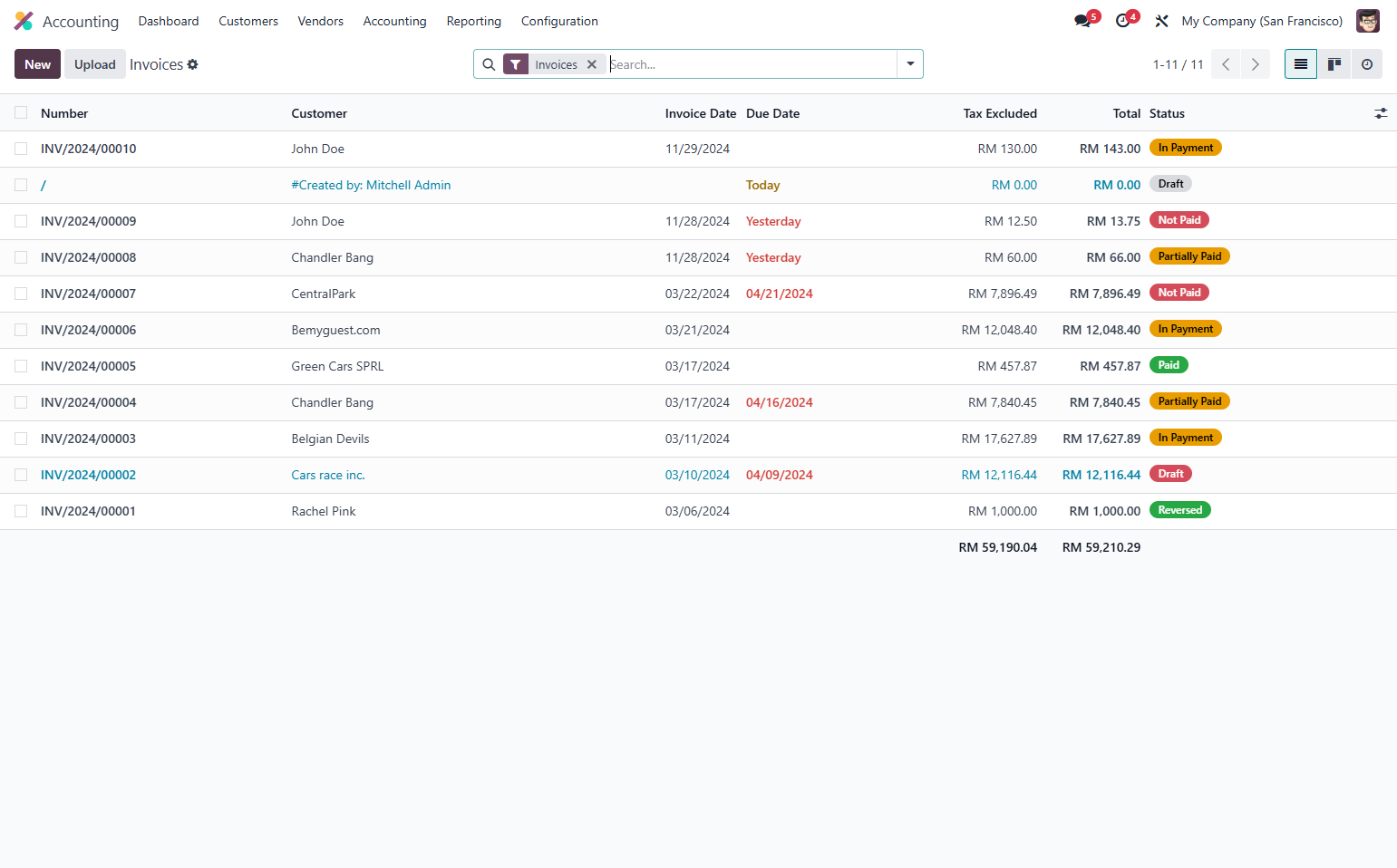Click the filter funnel icon
The height and width of the screenshot is (868, 1397).
pos(515,64)
